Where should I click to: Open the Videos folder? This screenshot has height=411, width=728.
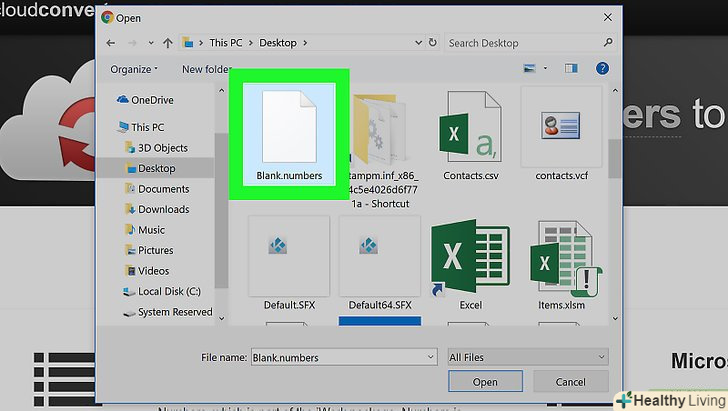147,271
